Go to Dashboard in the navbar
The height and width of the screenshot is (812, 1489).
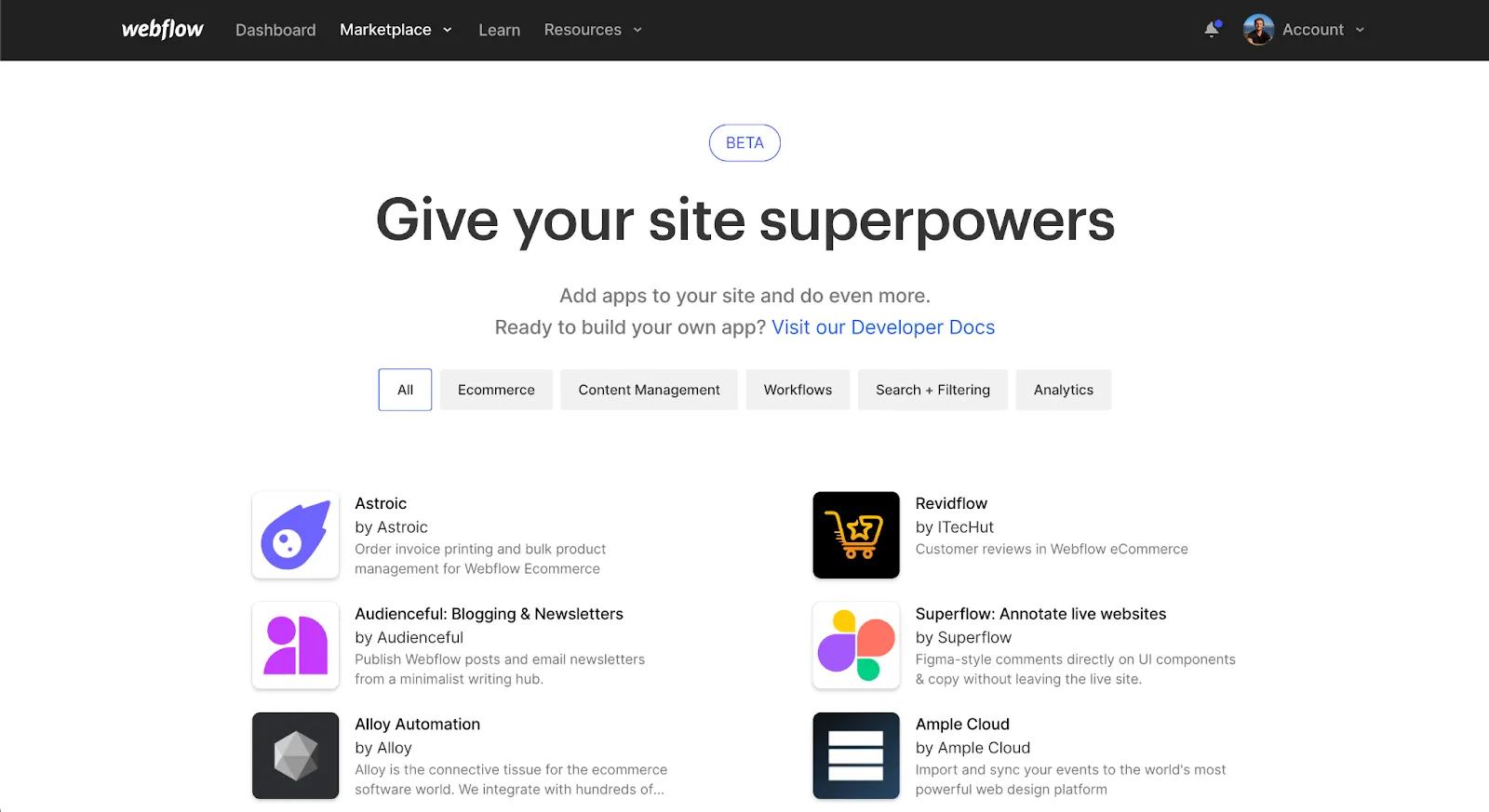point(275,30)
